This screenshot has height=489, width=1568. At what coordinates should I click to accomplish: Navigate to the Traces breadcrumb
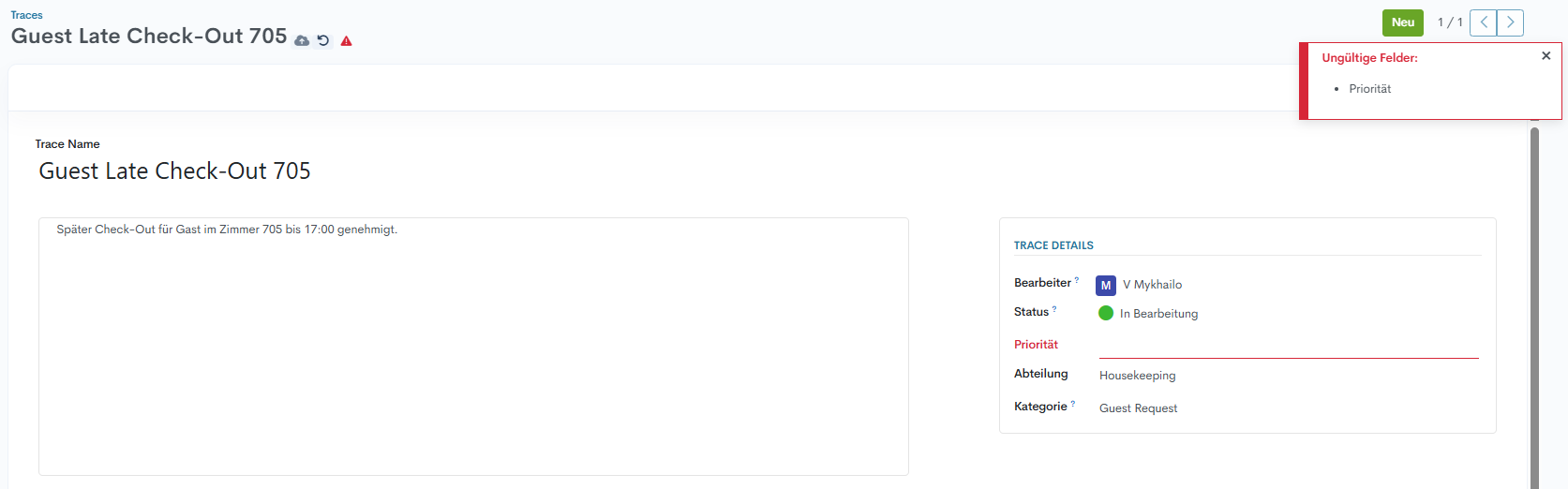[x=26, y=15]
